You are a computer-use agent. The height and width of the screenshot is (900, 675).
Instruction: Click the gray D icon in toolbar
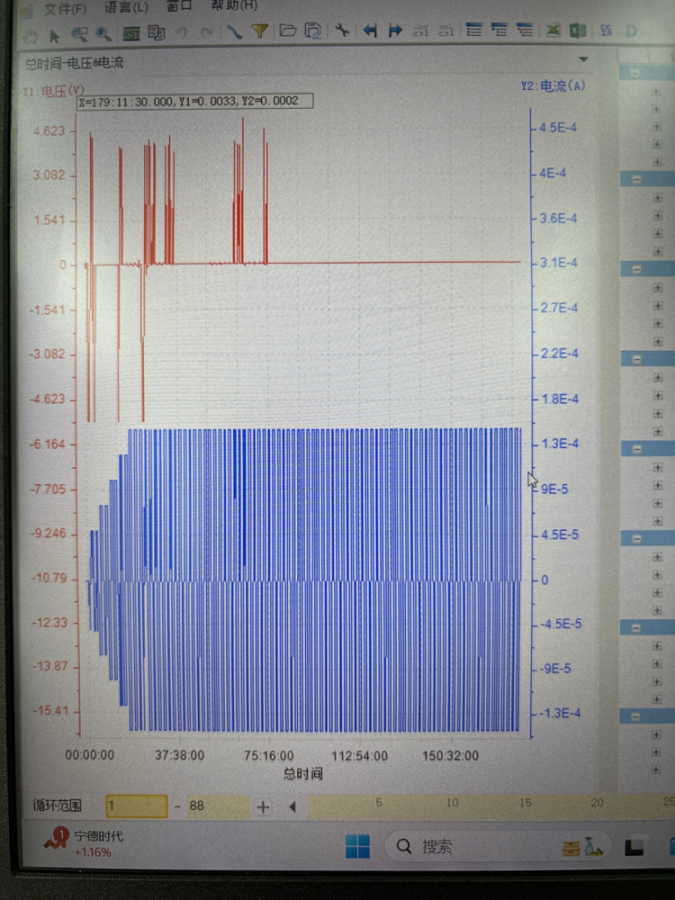click(x=631, y=30)
